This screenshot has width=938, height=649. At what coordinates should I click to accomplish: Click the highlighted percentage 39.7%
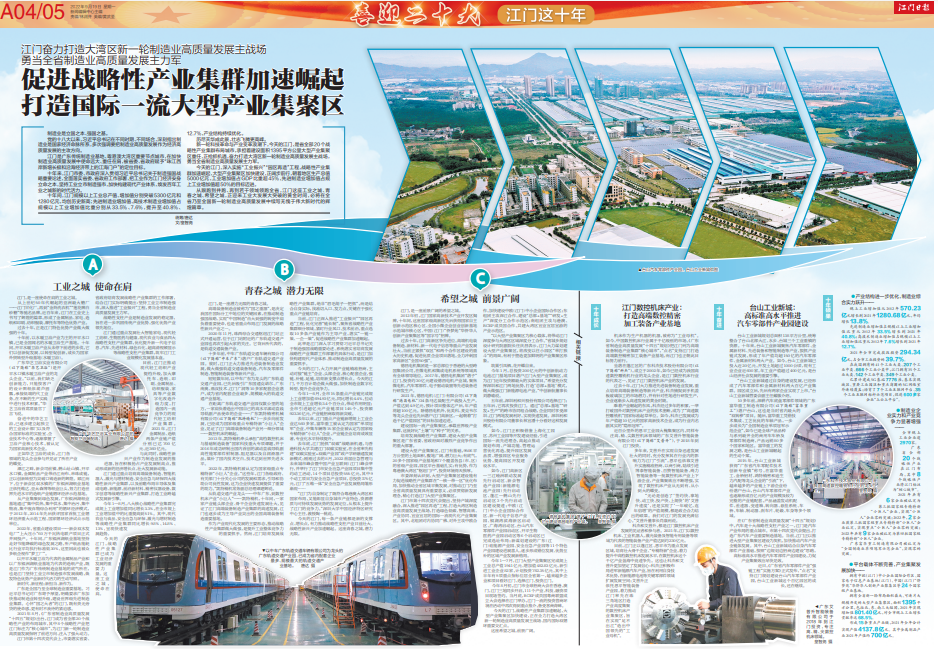pyautogui.click(x=895, y=359)
